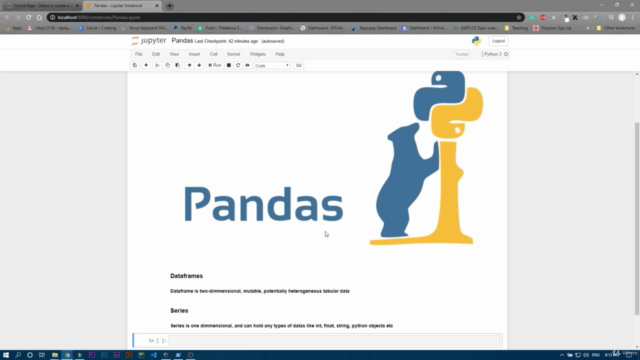This screenshot has width=640, height=360.
Task: Open the Cell menu
Action: coord(213,54)
